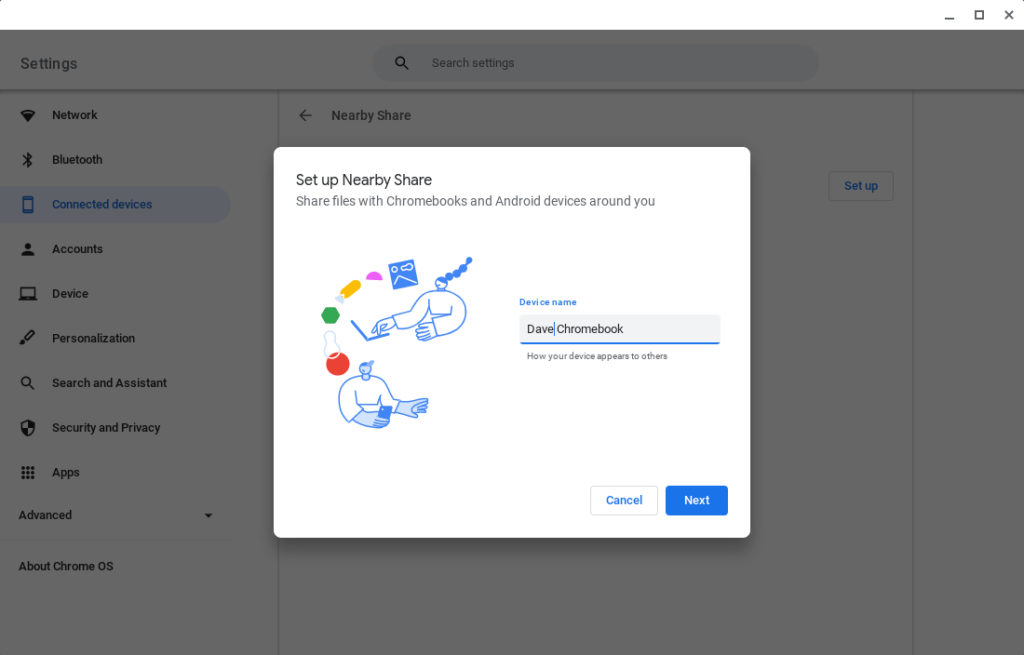The width and height of the screenshot is (1024, 655).
Task: Go back using the Nearby Share arrow
Action: pyautogui.click(x=305, y=116)
